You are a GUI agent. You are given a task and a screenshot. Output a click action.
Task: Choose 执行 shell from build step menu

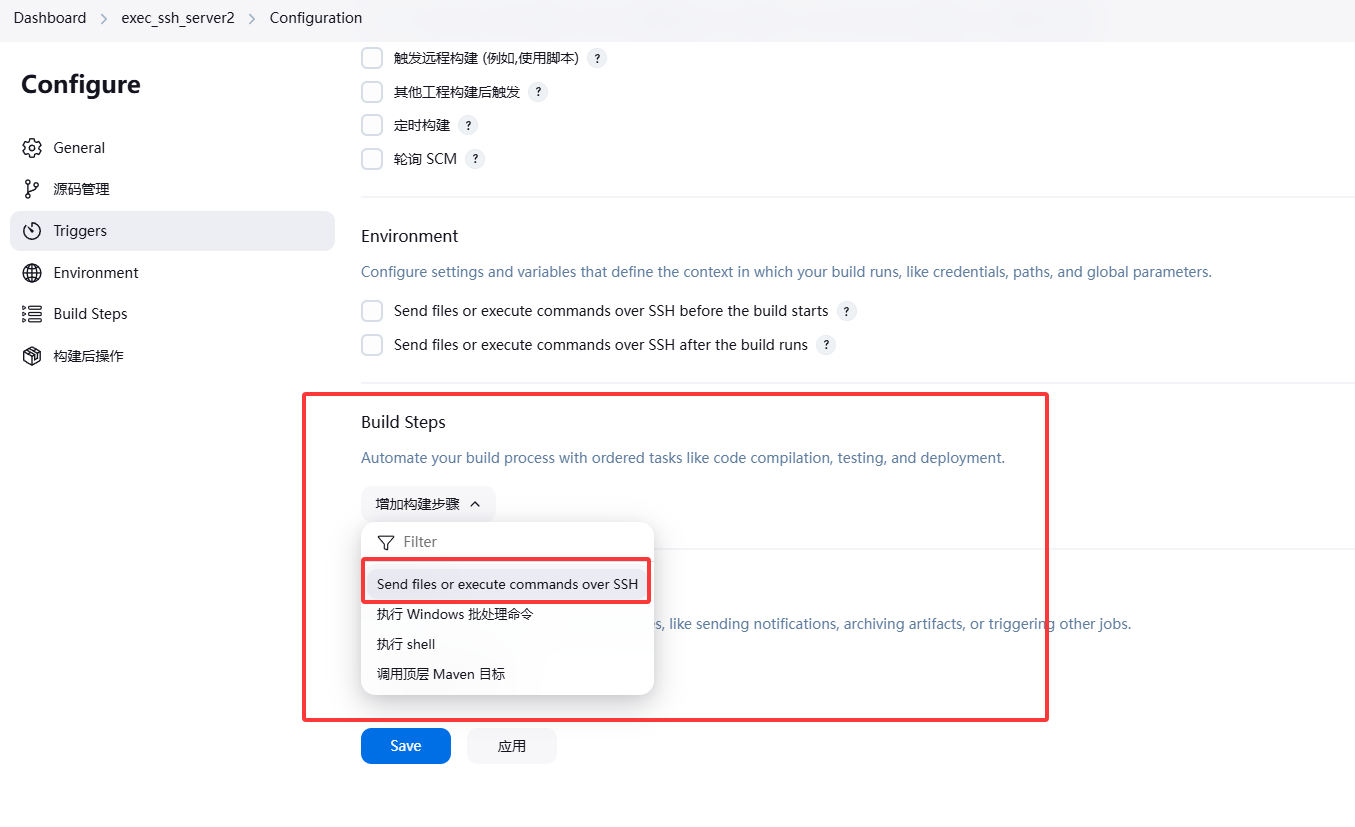pos(406,644)
